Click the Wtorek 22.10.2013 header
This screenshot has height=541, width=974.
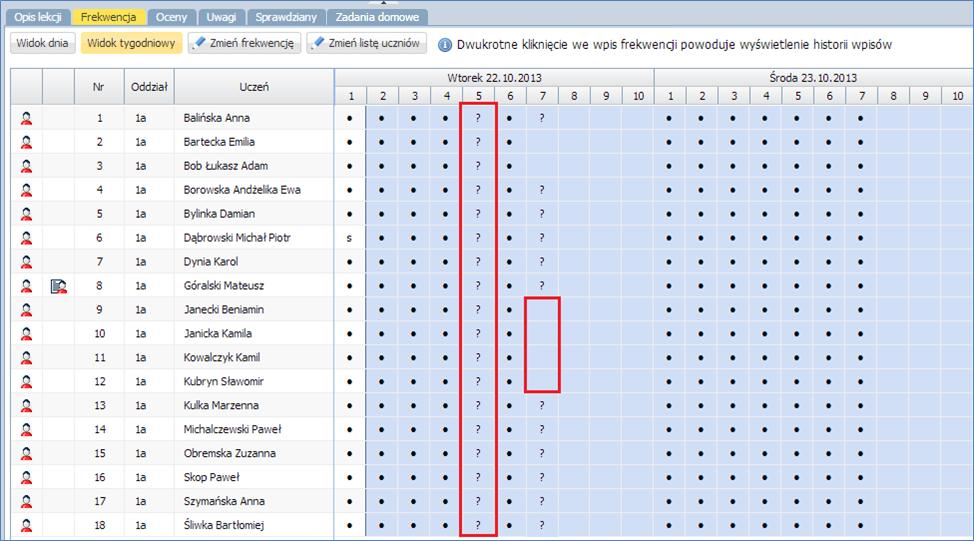[494, 78]
